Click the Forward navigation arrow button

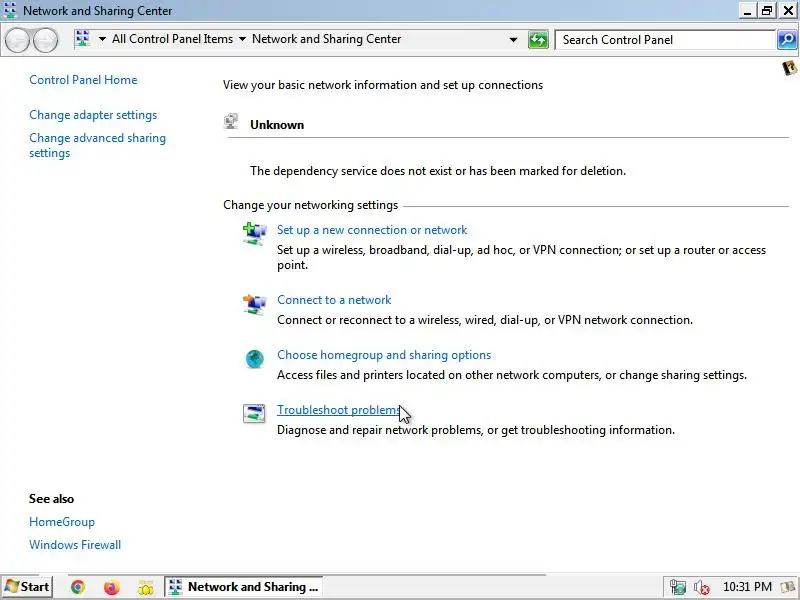[x=45, y=40]
